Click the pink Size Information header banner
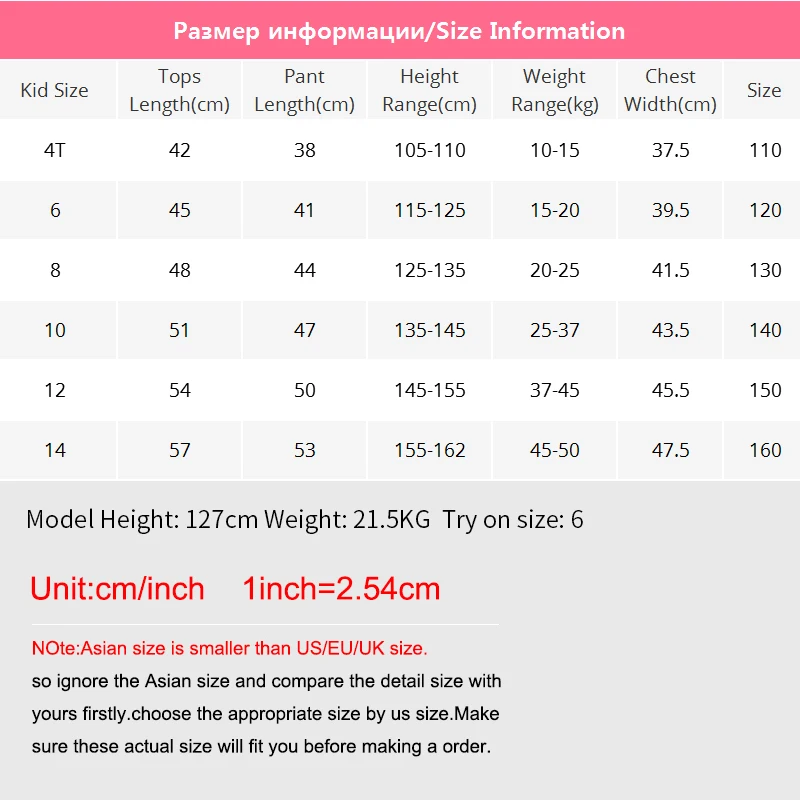This screenshot has width=800, height=800. pos(400,30)
